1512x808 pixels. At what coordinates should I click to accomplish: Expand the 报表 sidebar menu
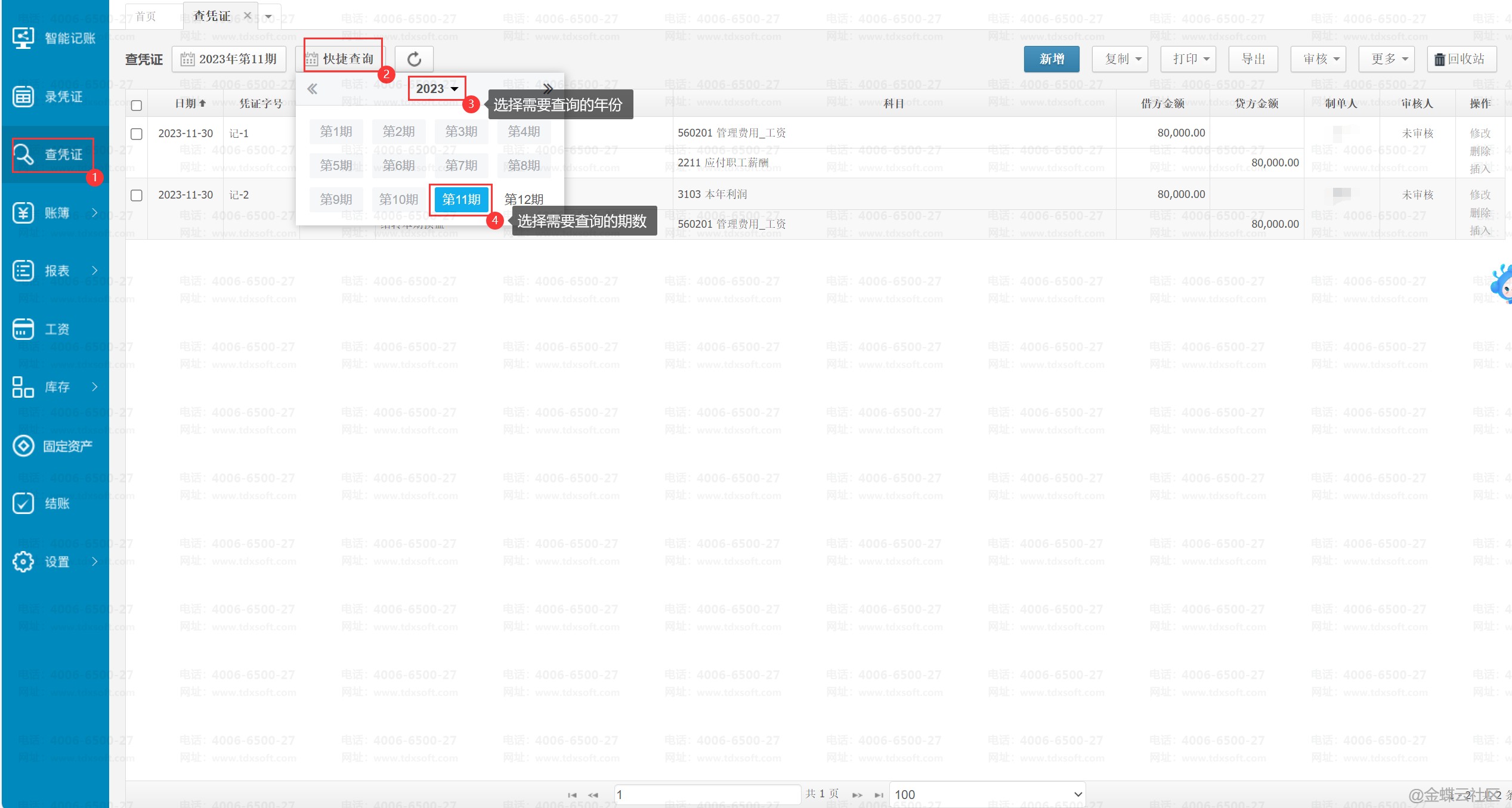click(x=57, y=271)
